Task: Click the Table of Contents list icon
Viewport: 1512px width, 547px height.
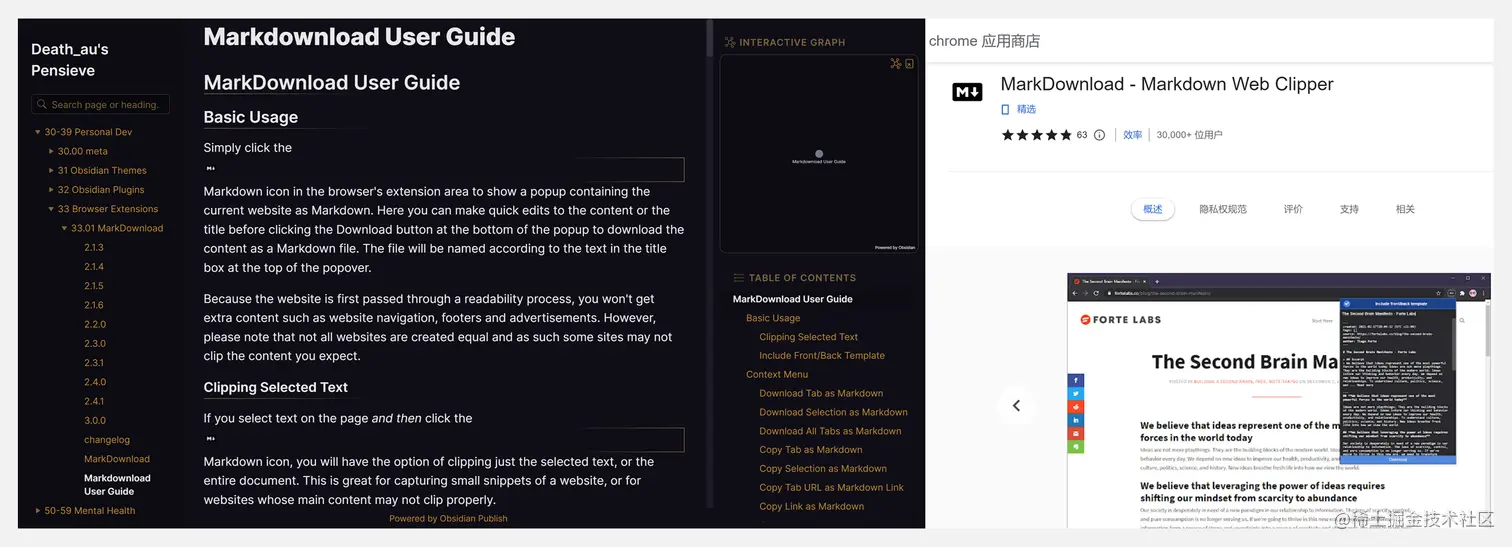Action: pyautogui.click(x=739, y=278)
